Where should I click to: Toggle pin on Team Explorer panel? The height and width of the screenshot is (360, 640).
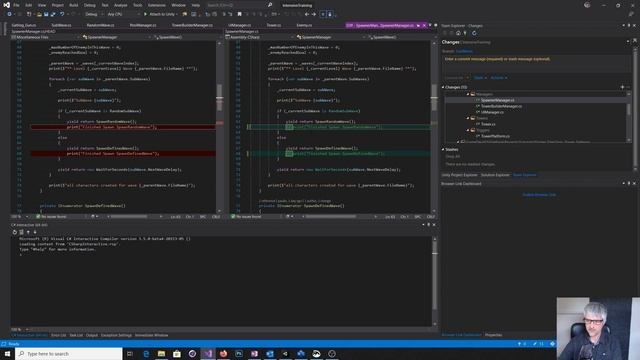tap(629, 26)
